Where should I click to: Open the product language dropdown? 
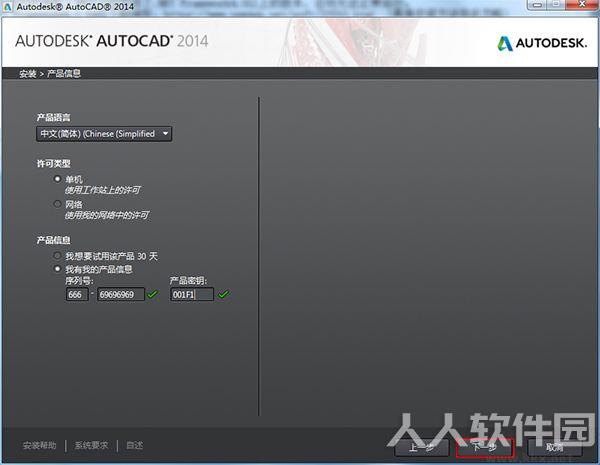[x=104, y=134]
